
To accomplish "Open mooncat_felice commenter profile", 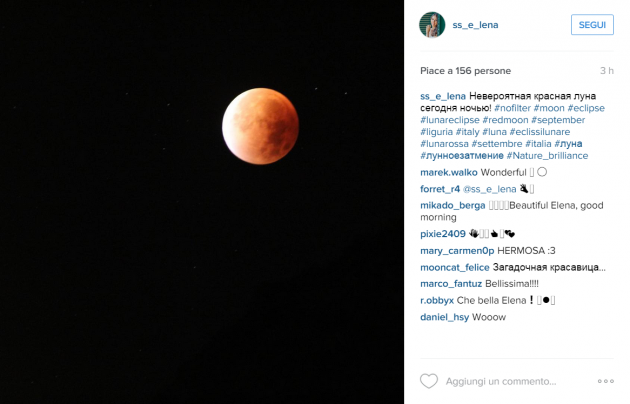I will pos(455,267).
